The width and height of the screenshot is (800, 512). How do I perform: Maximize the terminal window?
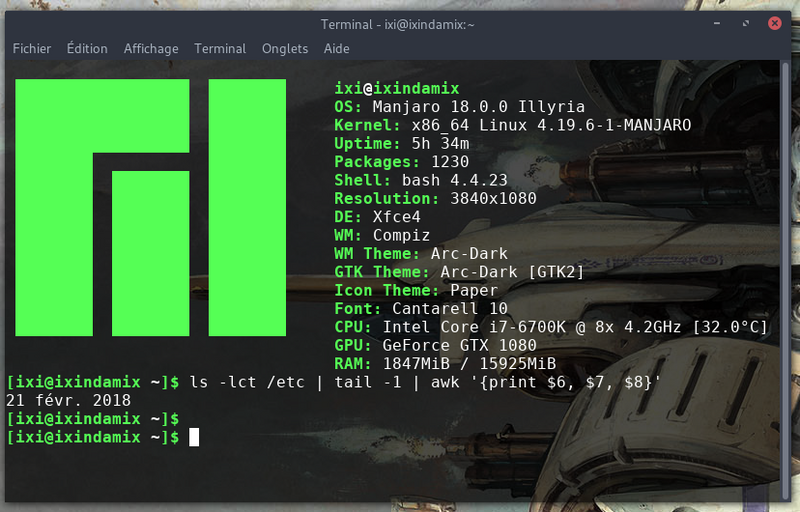tap(745, 23)
